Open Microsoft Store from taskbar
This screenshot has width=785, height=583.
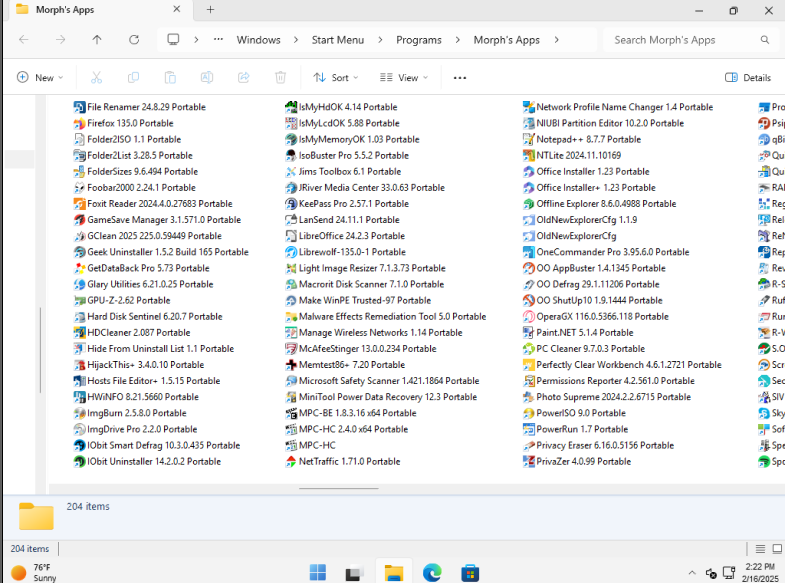470,572
